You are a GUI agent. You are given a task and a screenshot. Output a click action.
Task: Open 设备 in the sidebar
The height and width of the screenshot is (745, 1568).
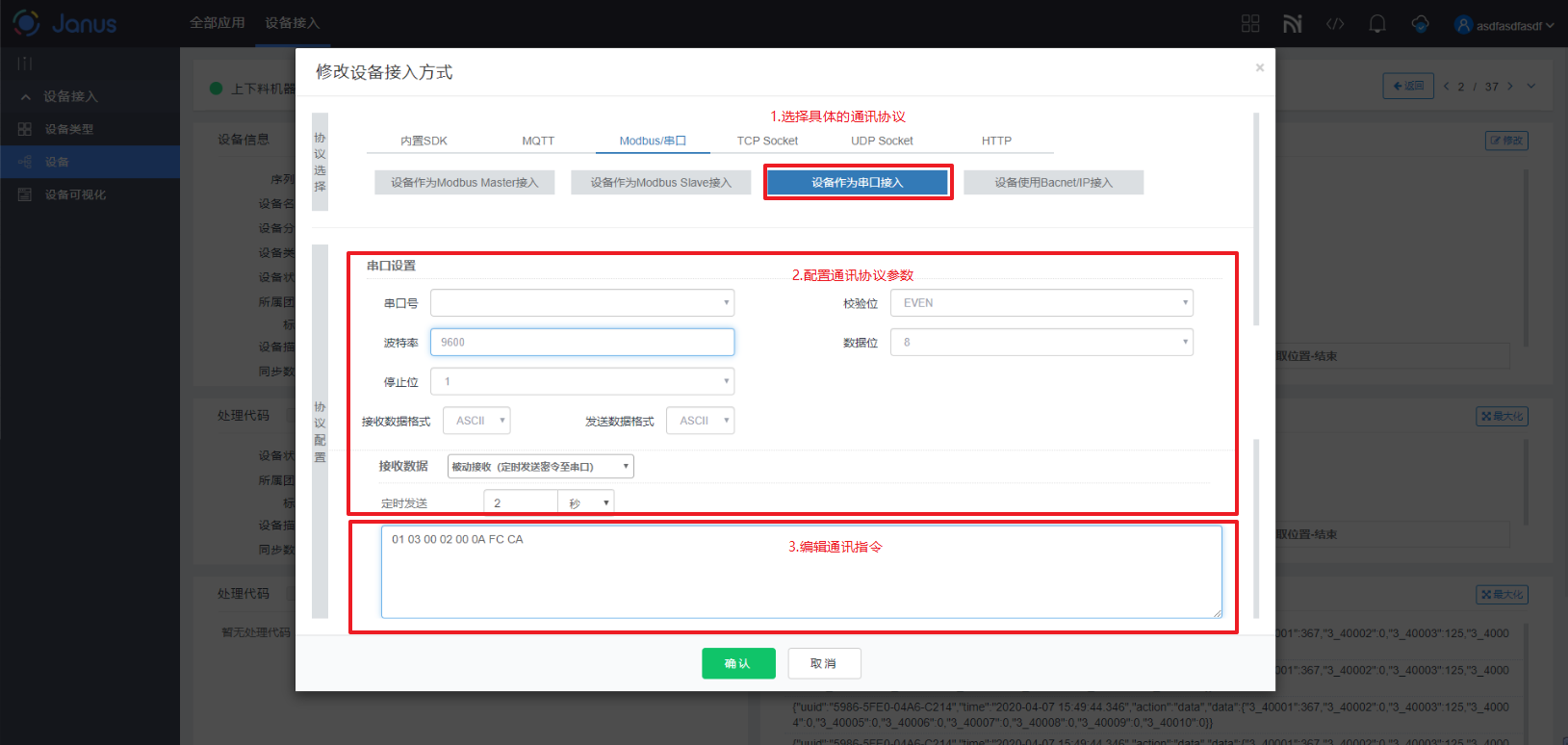pos(90,162)
